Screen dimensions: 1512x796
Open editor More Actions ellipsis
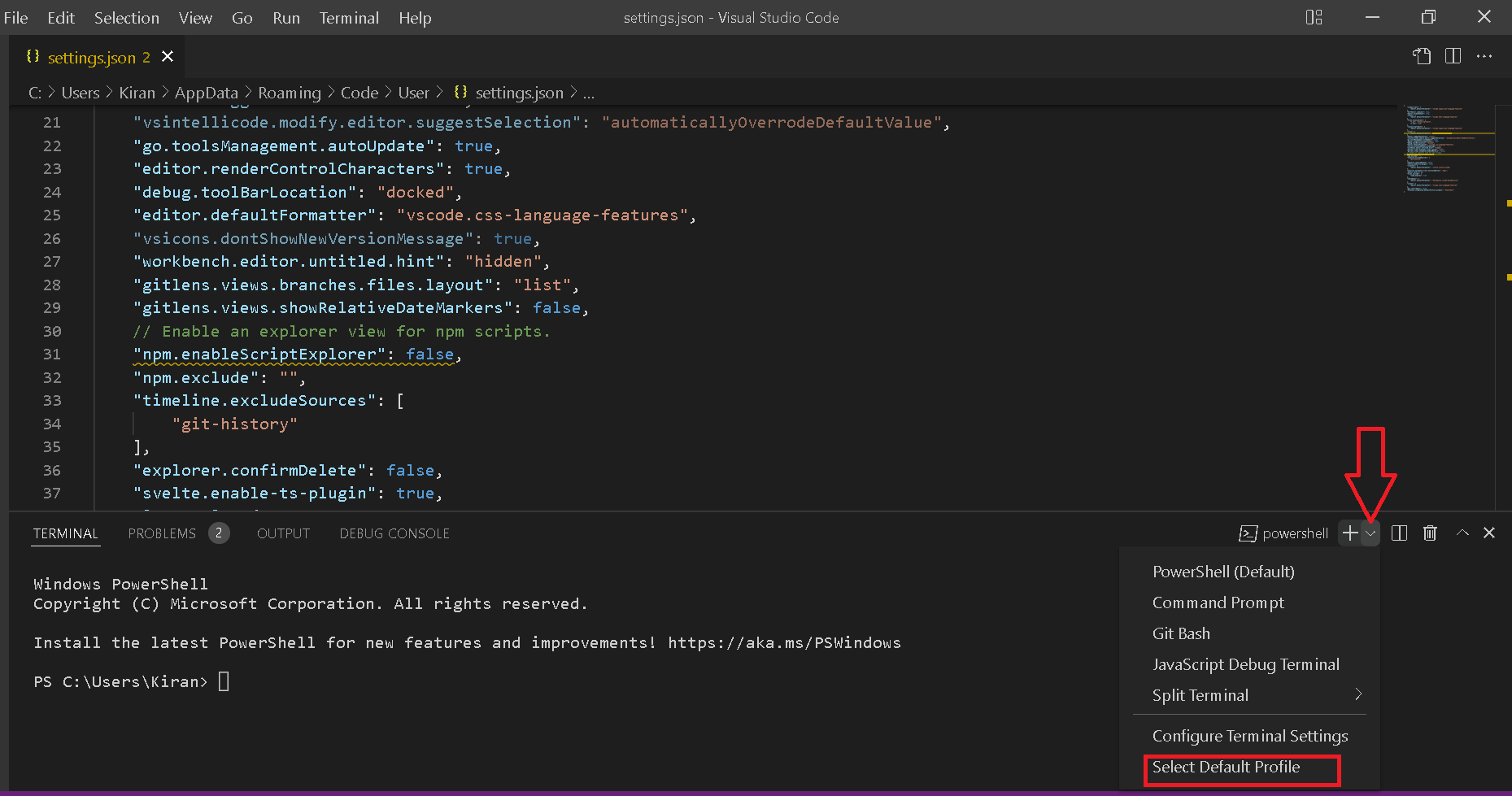1484,56
